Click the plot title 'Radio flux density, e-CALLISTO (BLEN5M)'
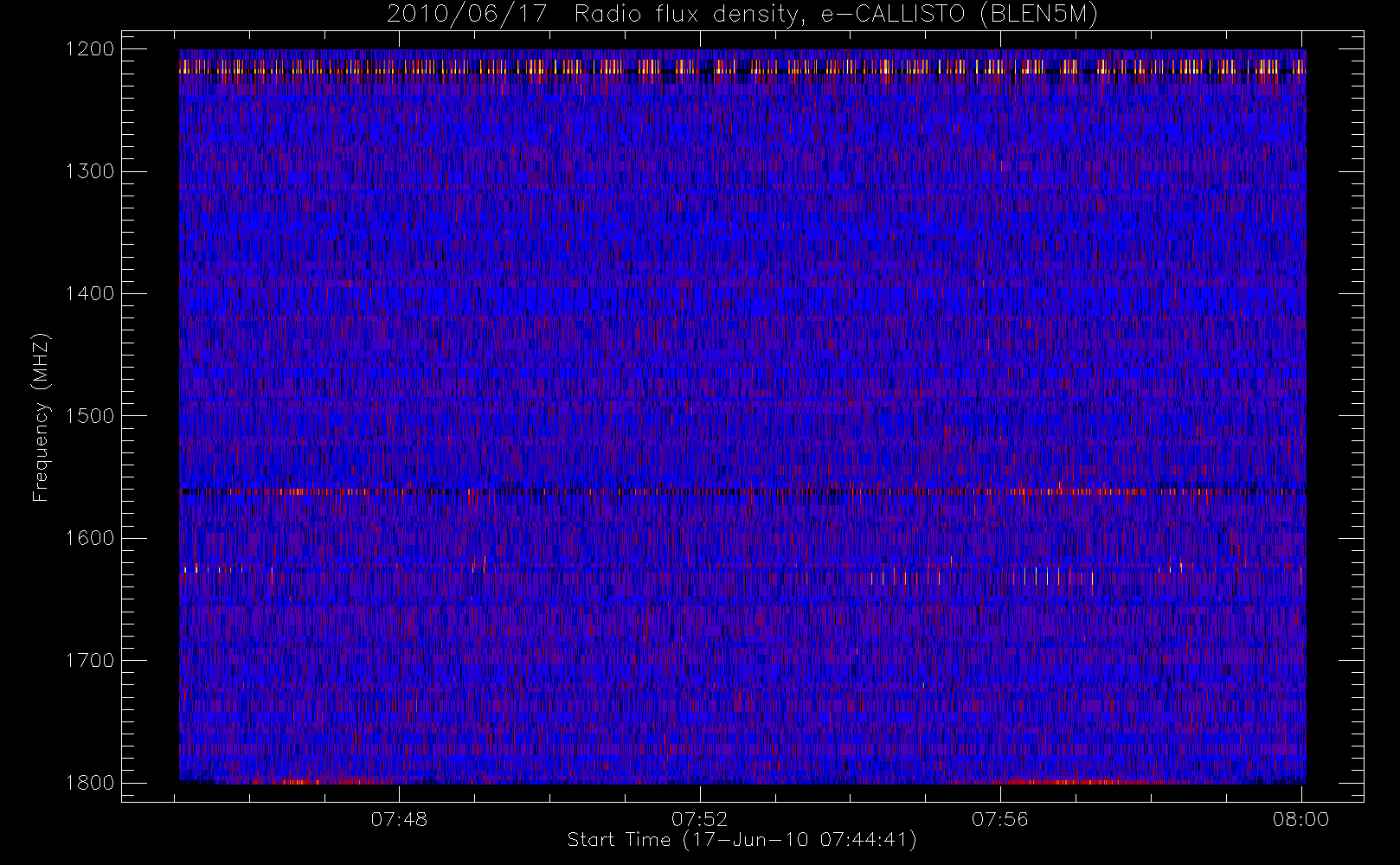This screenshot has width=1400, height=865. 836,15
